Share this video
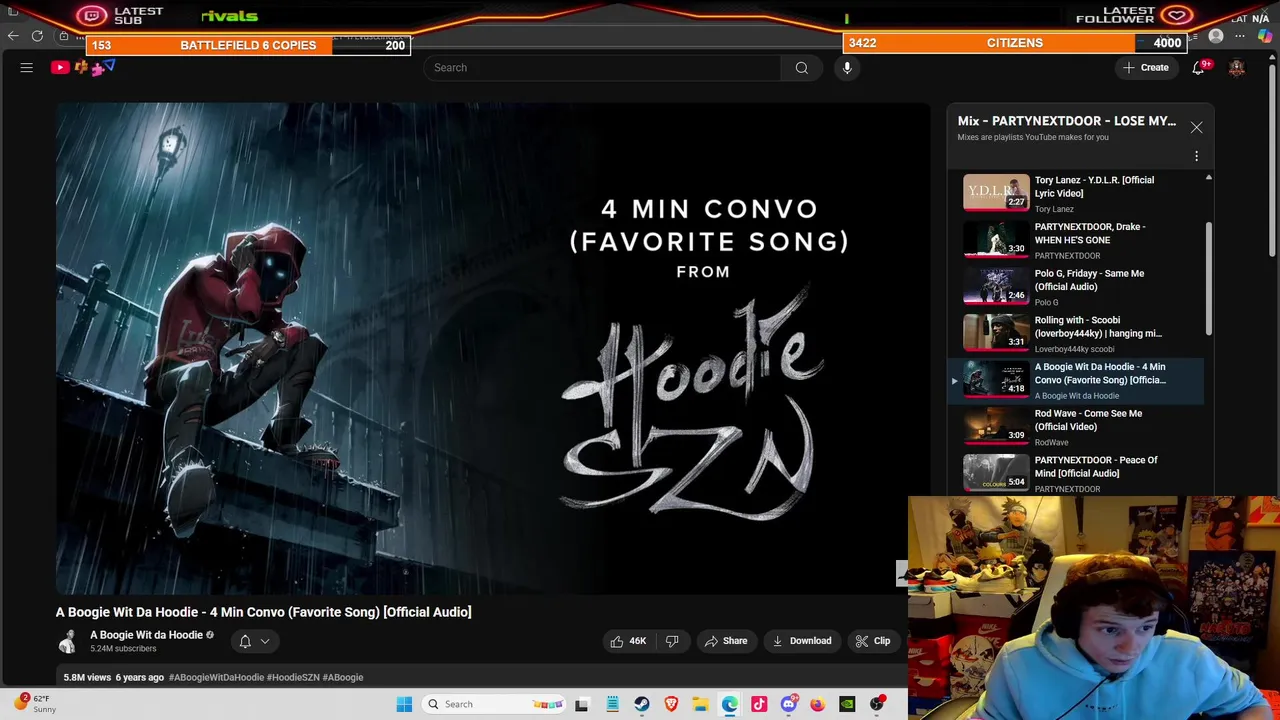This screenshot has width=1280, height=720. (x=726, y=641)
